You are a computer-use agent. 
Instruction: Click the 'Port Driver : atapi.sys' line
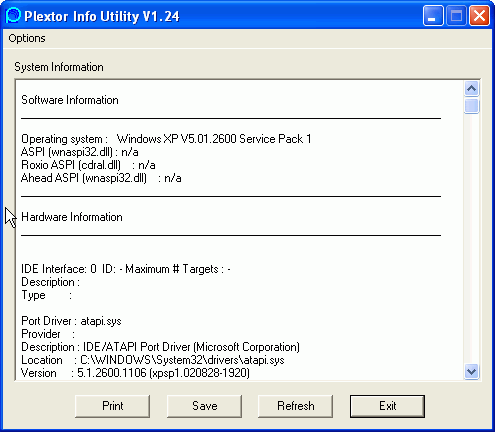tap(71, 321)
